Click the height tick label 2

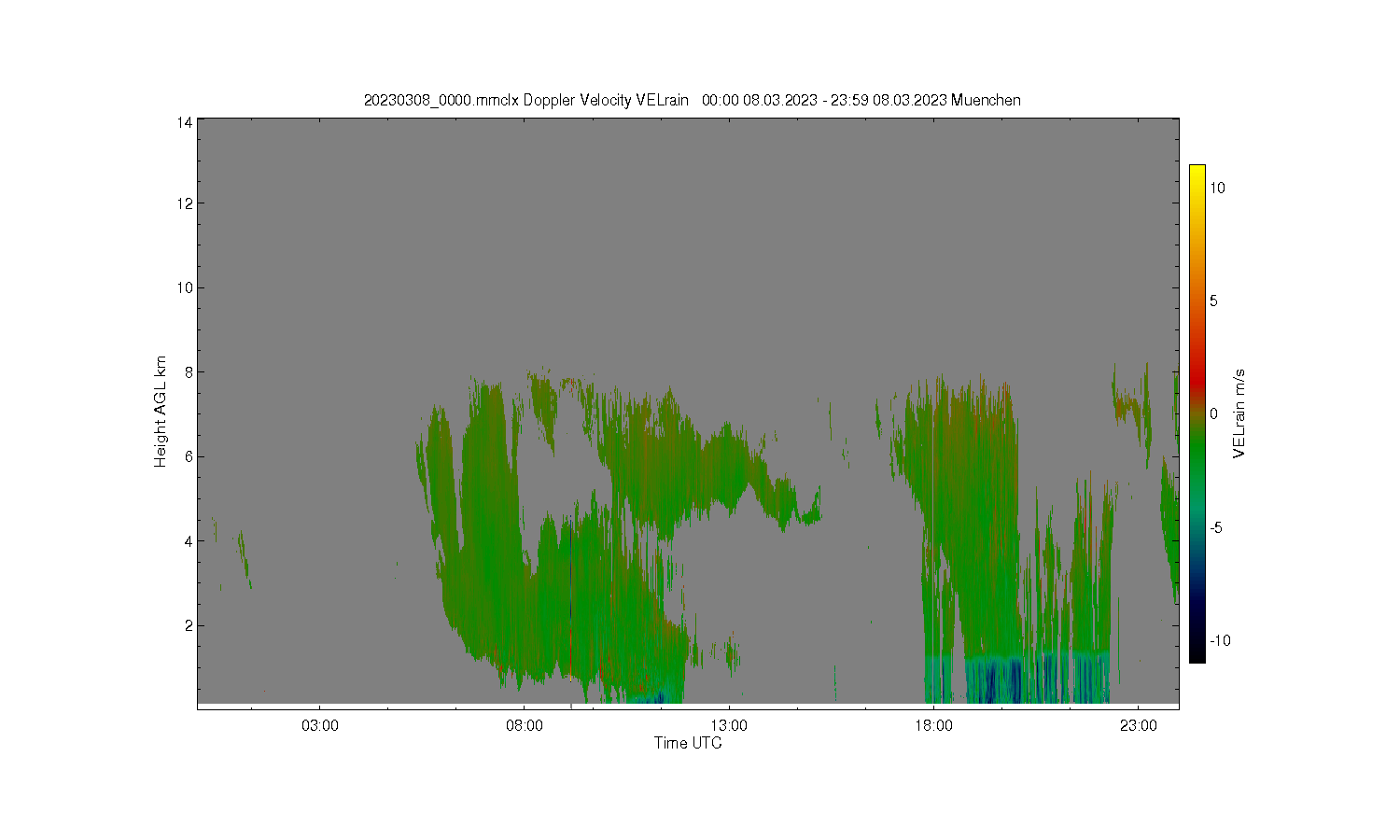[x=189, y=625]
